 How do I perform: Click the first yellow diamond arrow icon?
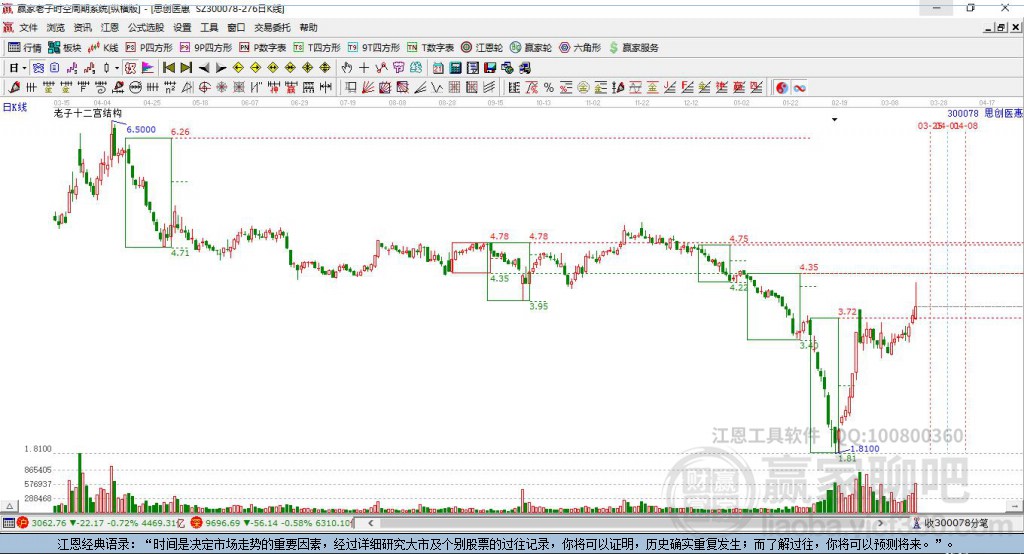tap(238, 68)
